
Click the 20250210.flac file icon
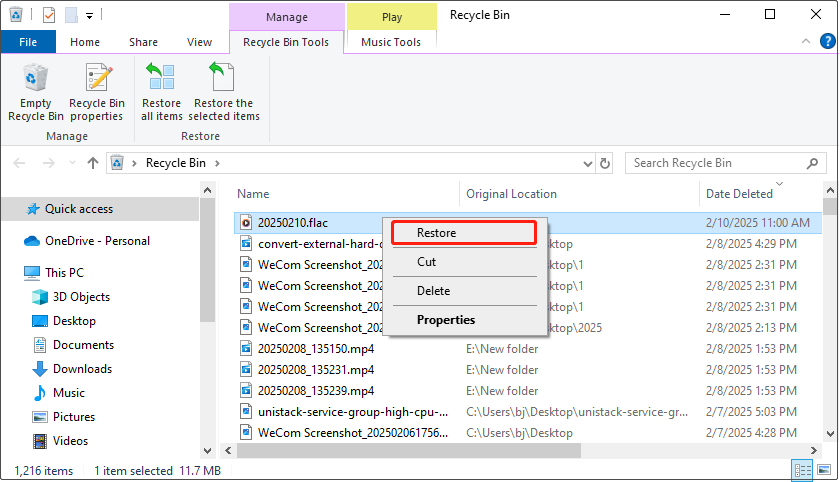[x=245, y=223]
